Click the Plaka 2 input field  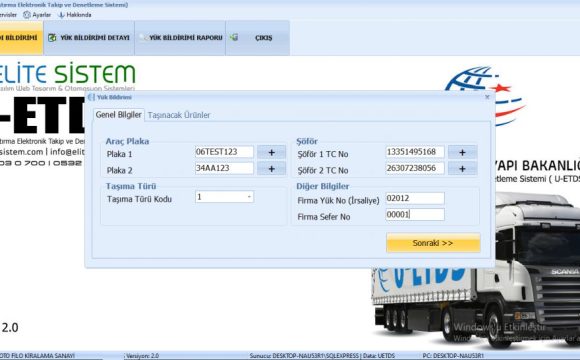coord(224,168)
